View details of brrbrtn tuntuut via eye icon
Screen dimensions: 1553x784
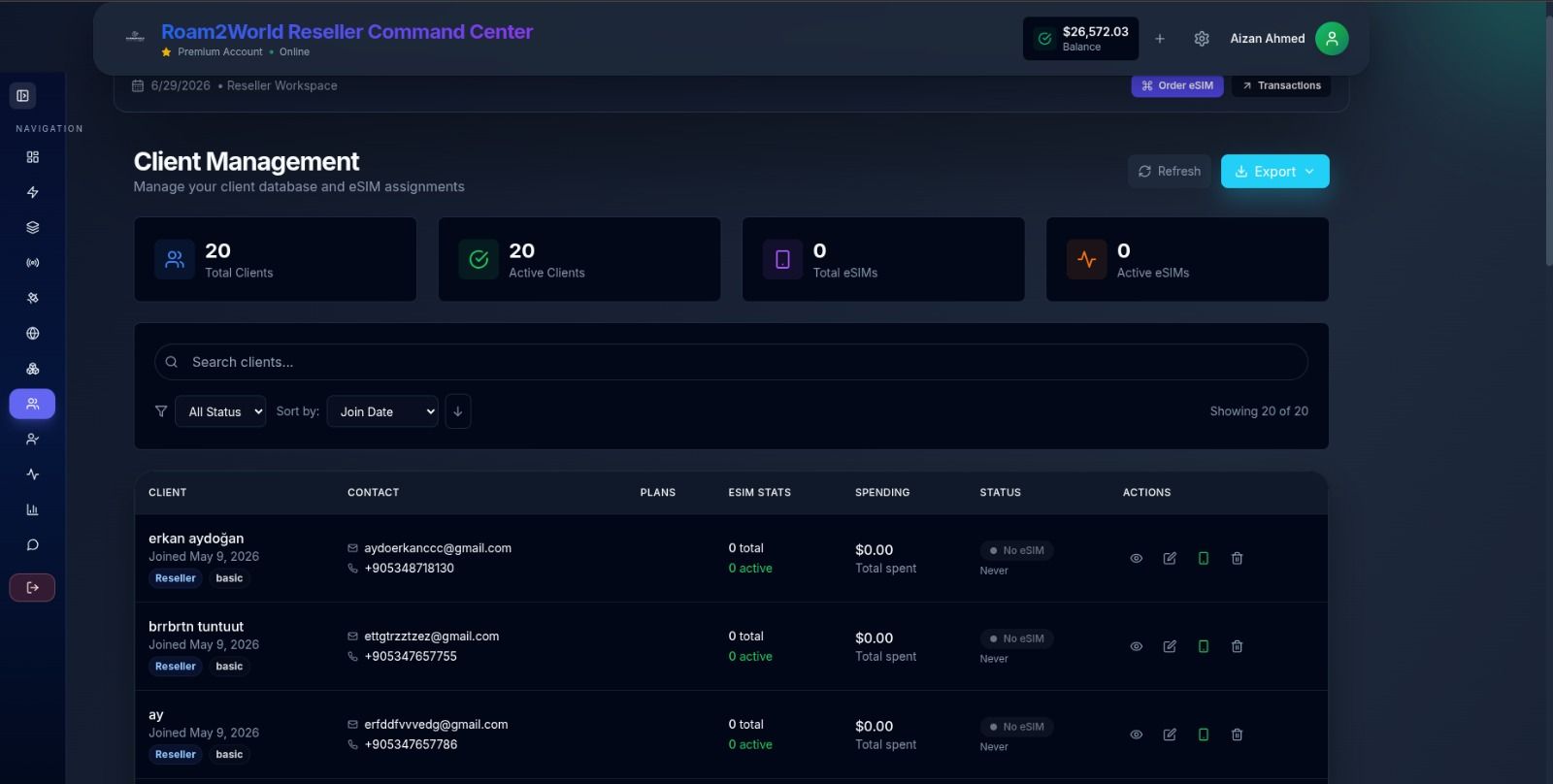point(1137,646)
